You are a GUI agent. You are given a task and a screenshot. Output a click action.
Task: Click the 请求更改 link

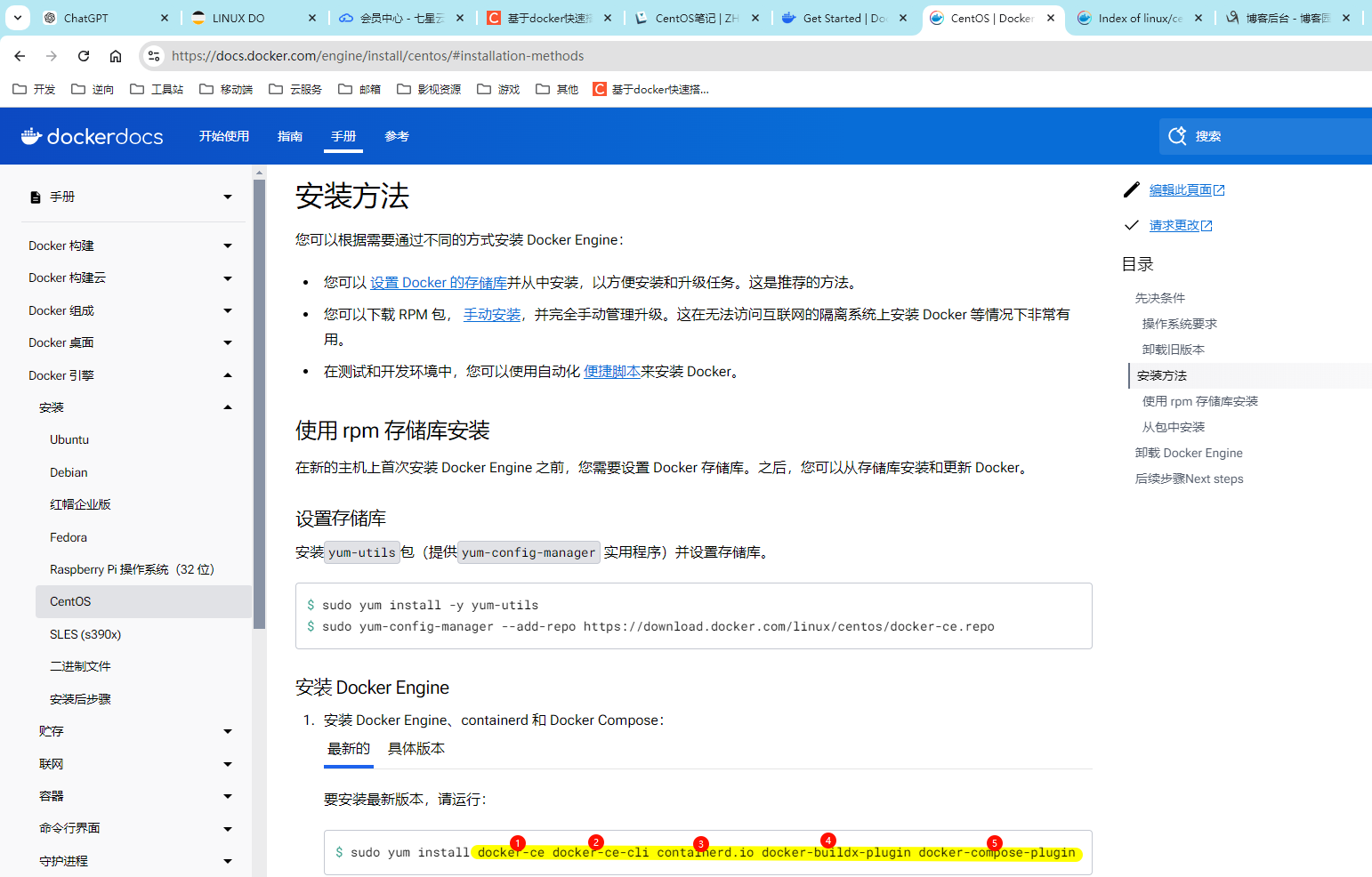click(1181, 225)
